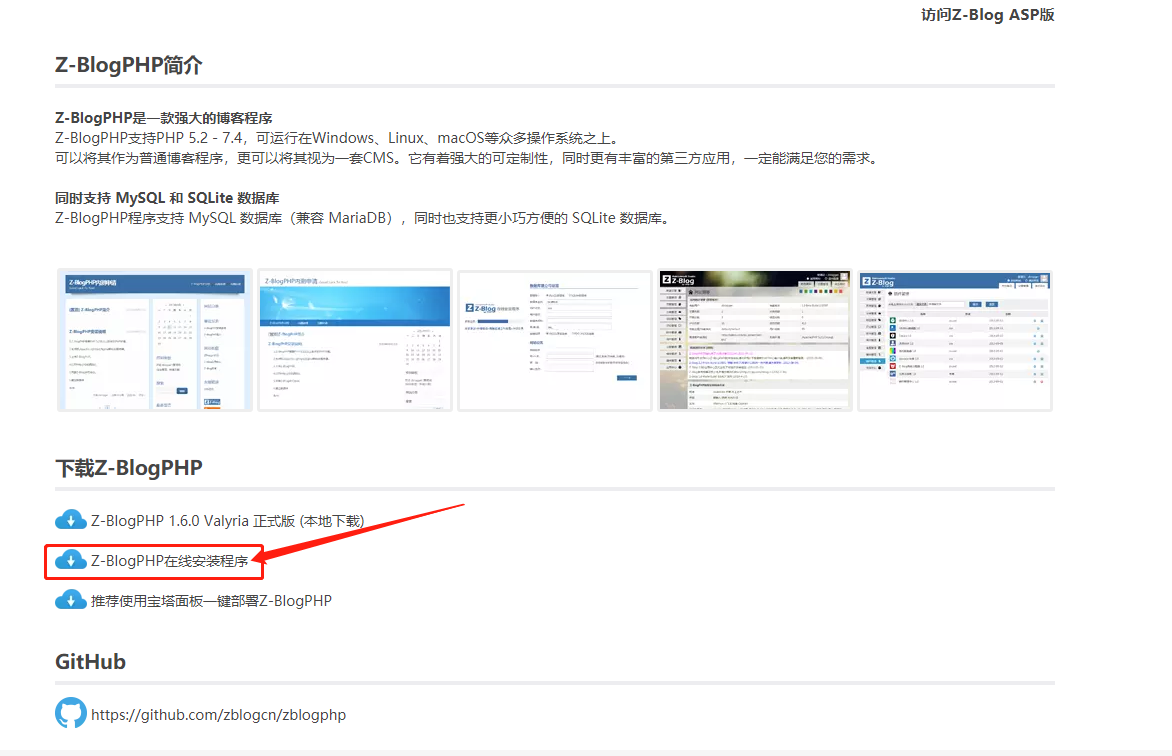Click the cloud icon beside 宝塔面板

coord(71,600)
